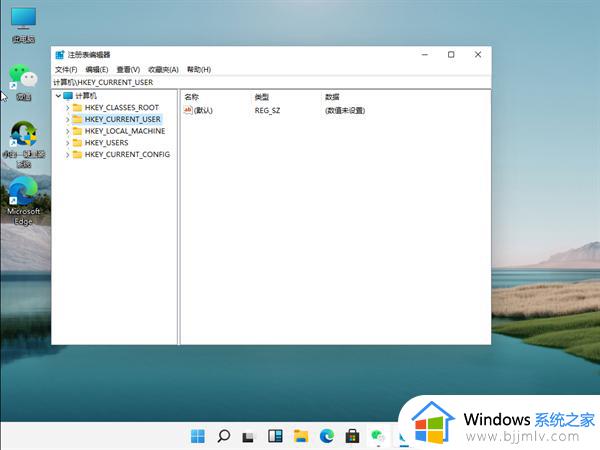Click the registry address bar path field

pyautogui.click(x=271, y=82)
